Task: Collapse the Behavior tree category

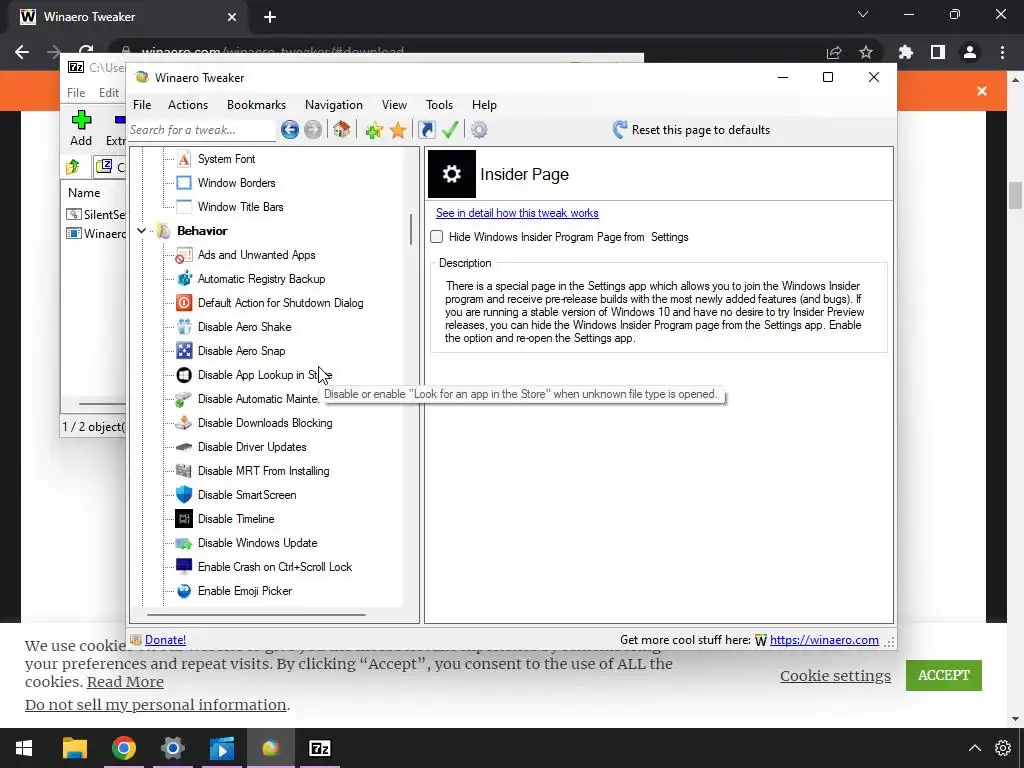Action: click(x=141, y=231)
